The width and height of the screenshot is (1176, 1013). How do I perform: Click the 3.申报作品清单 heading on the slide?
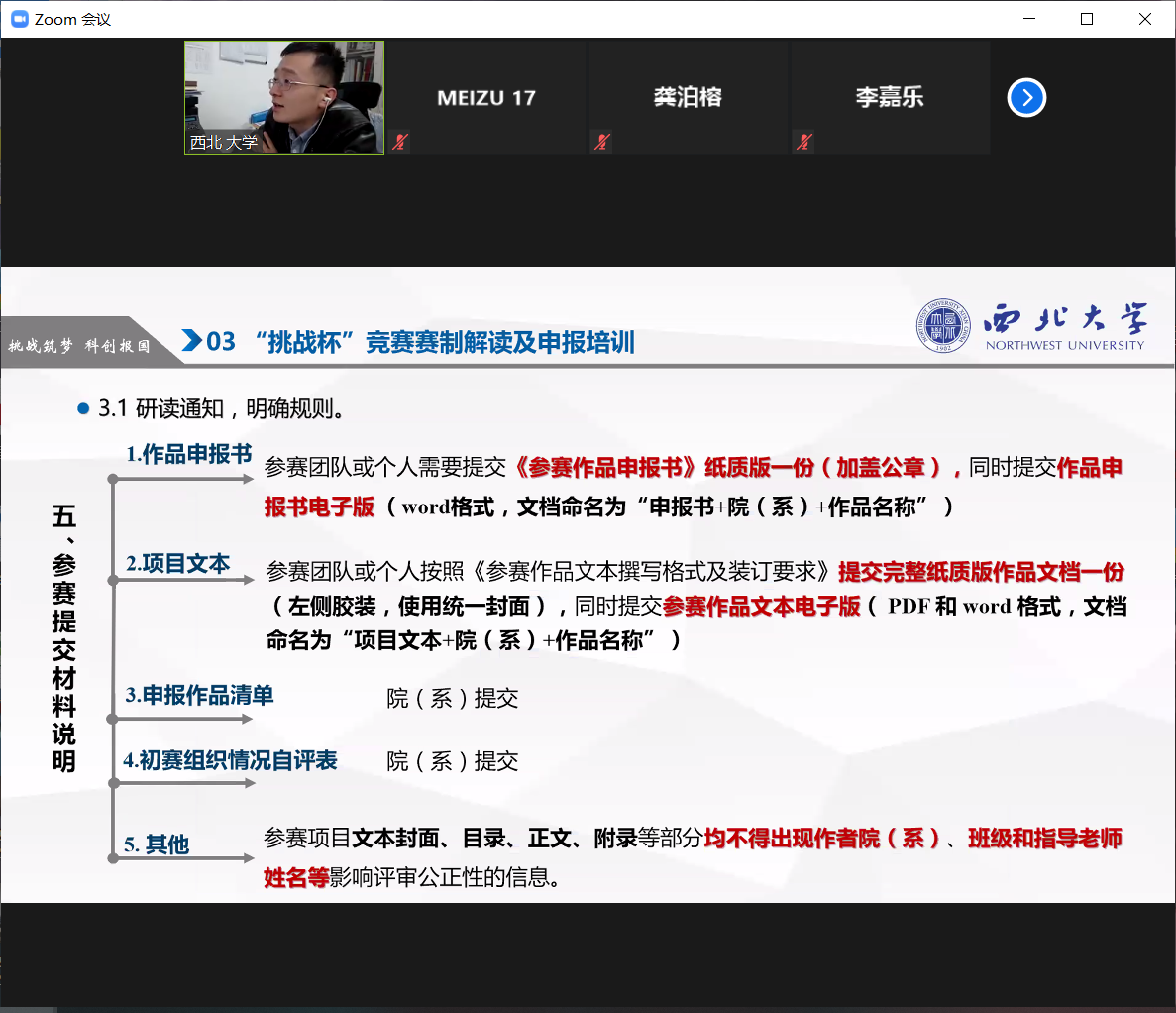point(199,695)
